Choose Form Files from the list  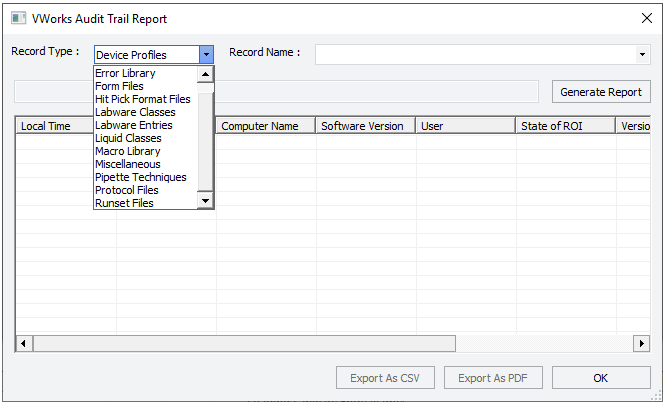point(145,86)
